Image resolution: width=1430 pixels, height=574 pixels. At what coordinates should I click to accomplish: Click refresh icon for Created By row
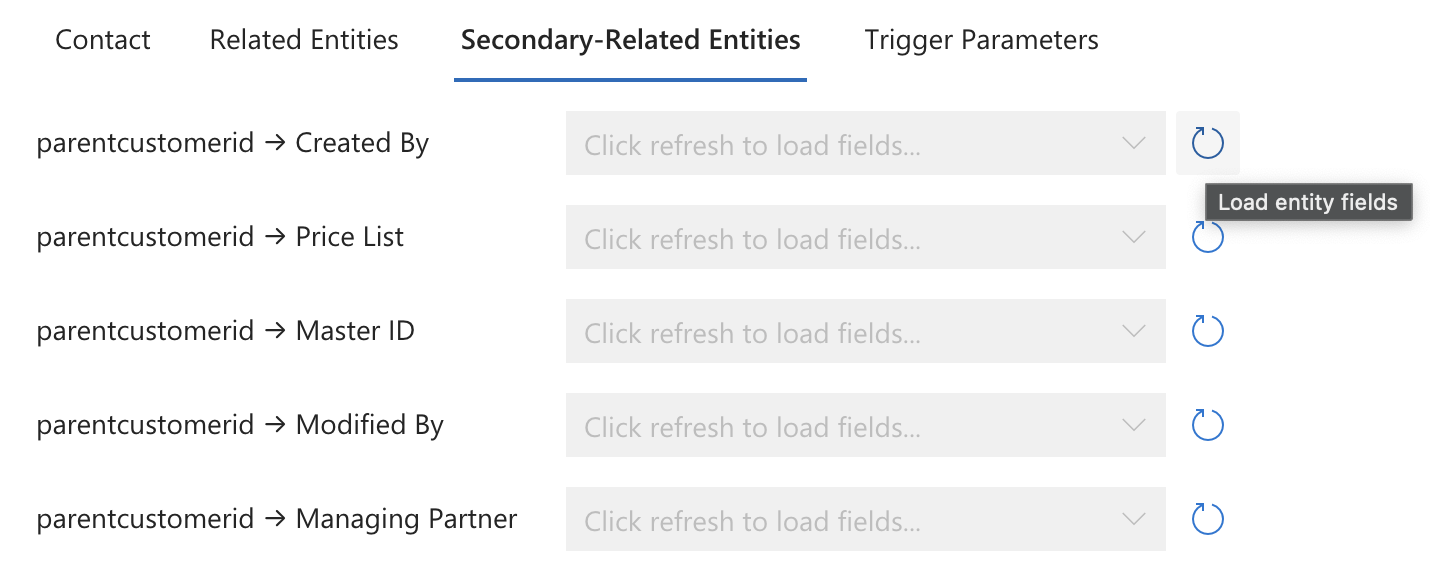pos(1207,143)
